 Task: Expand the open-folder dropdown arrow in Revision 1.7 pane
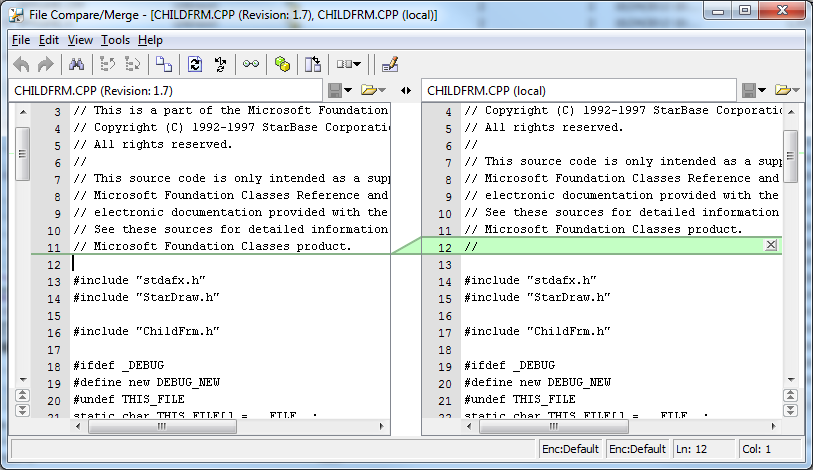coord(382,91)
